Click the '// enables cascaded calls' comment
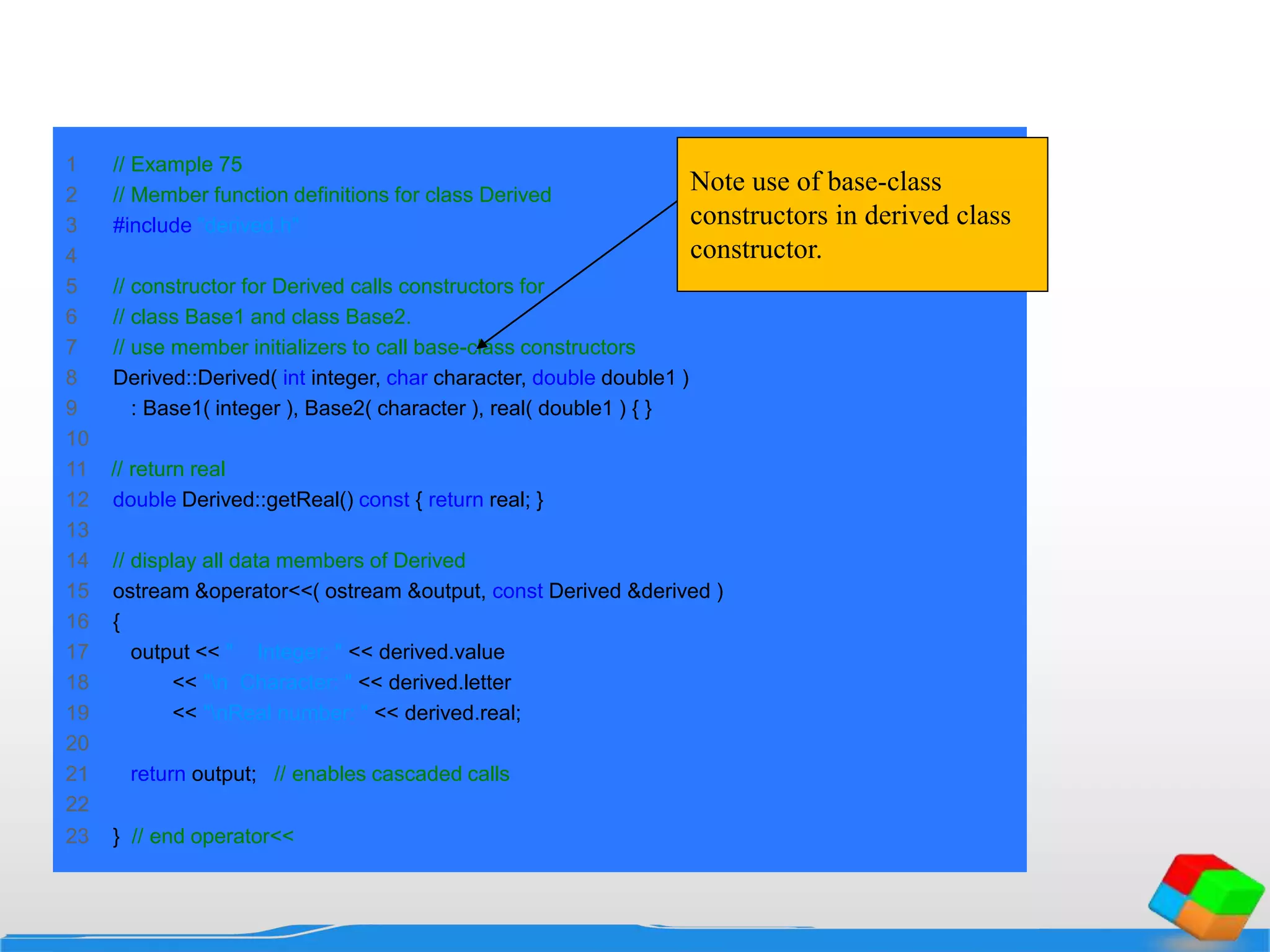1270x952 pixels. (x=392, y=774)
